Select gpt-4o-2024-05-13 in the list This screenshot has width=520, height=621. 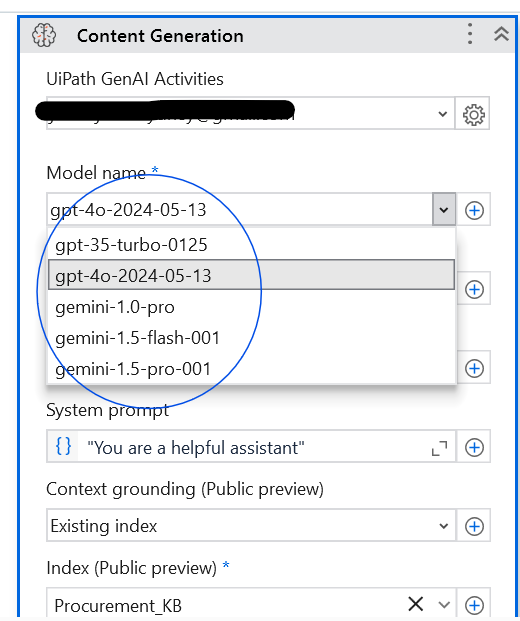coord(251,275)
